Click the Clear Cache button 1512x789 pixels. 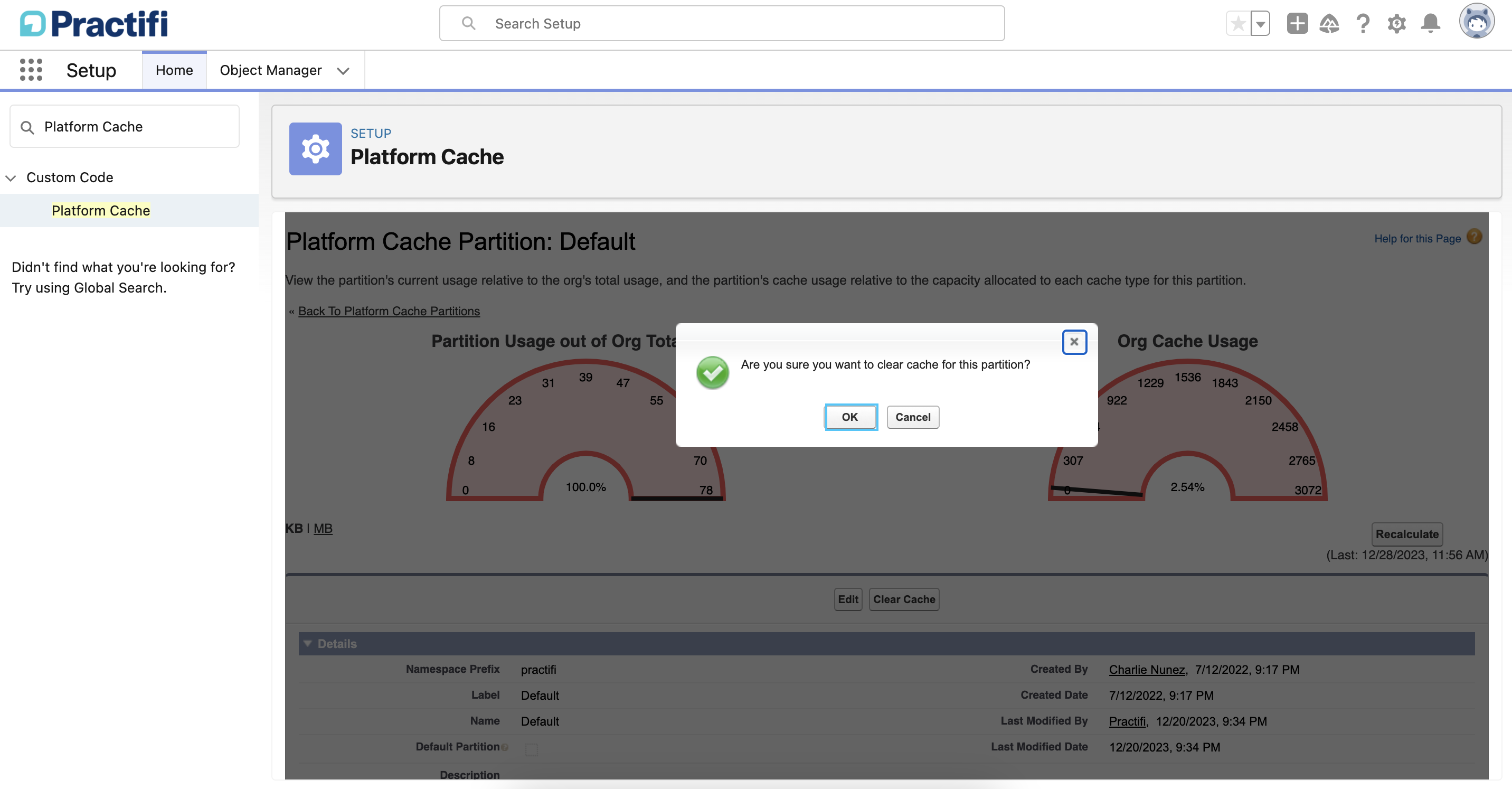click(904, 599)
